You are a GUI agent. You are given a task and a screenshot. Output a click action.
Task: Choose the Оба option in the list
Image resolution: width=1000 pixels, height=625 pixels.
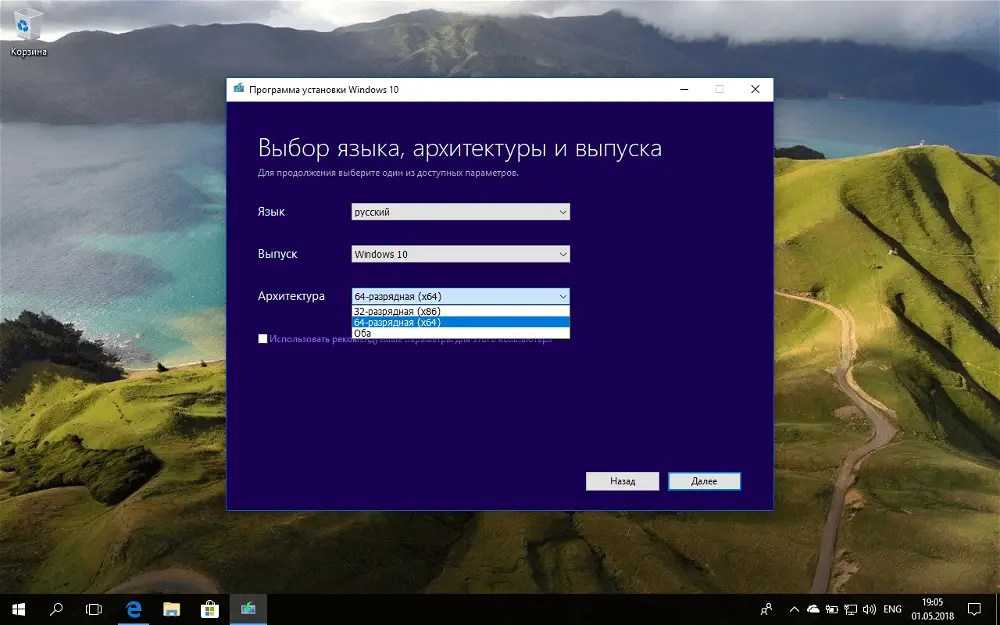tap(460, 333)
